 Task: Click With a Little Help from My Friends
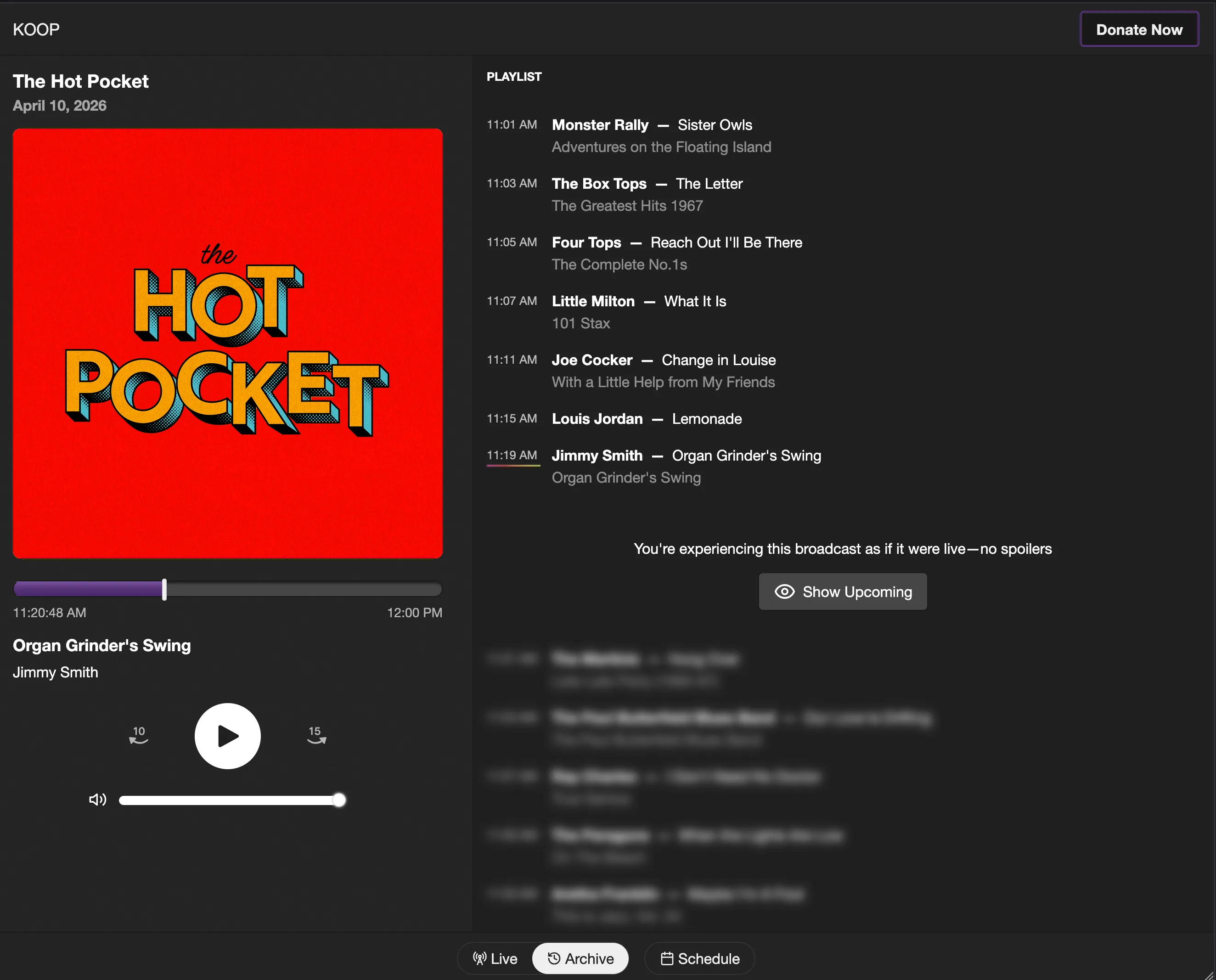tap(663, 382)
